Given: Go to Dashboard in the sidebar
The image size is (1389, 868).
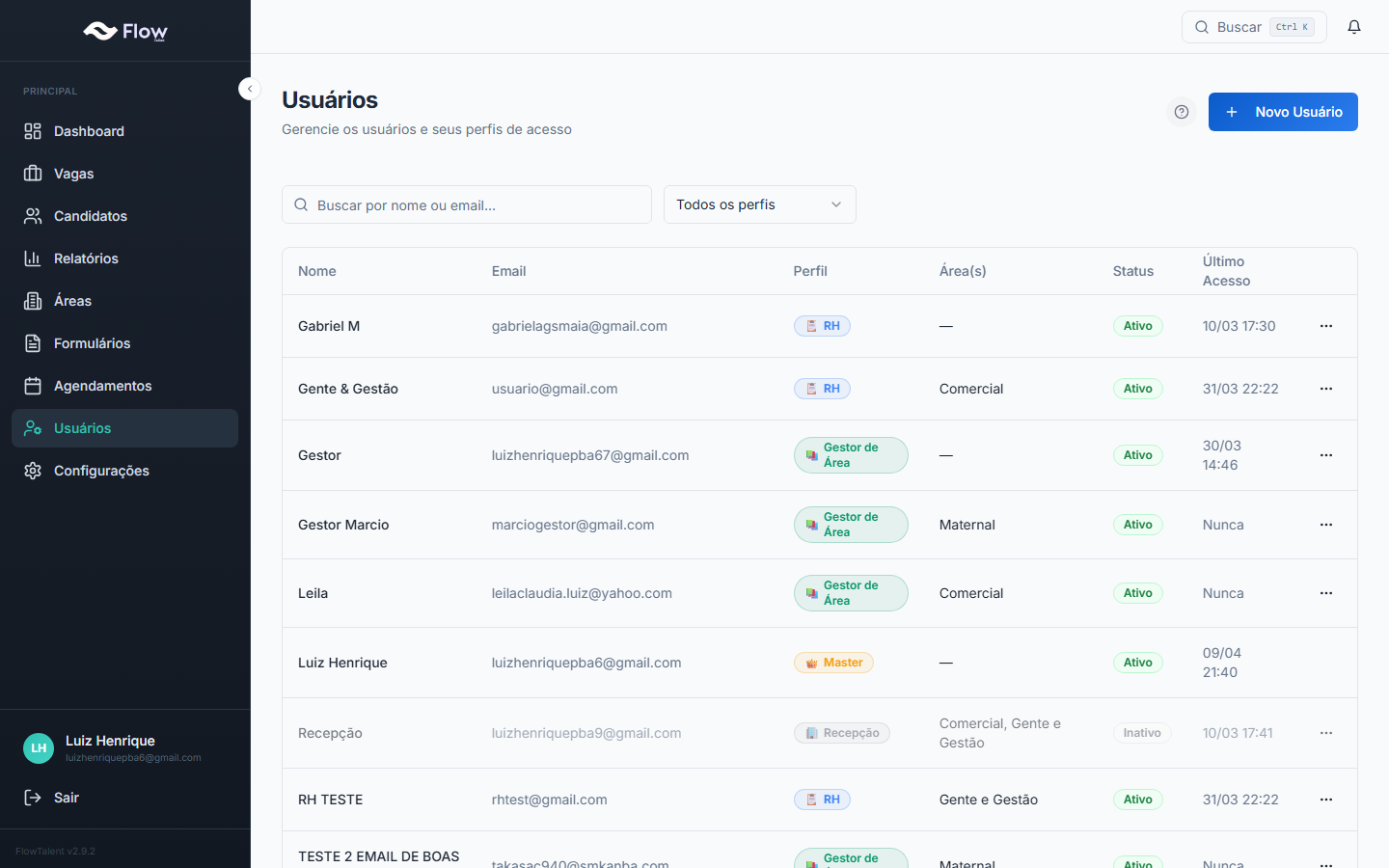Looking at the screenshot, I should (x=89, y=131).
